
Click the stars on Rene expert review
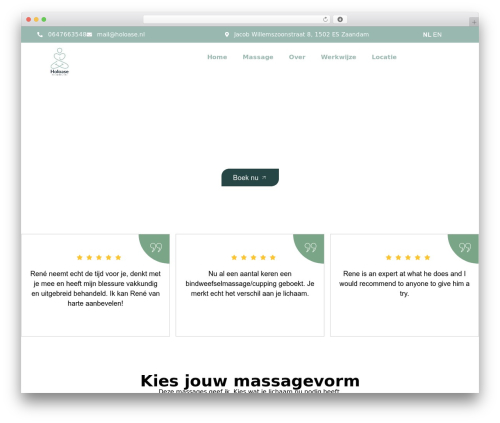point(408,257)
